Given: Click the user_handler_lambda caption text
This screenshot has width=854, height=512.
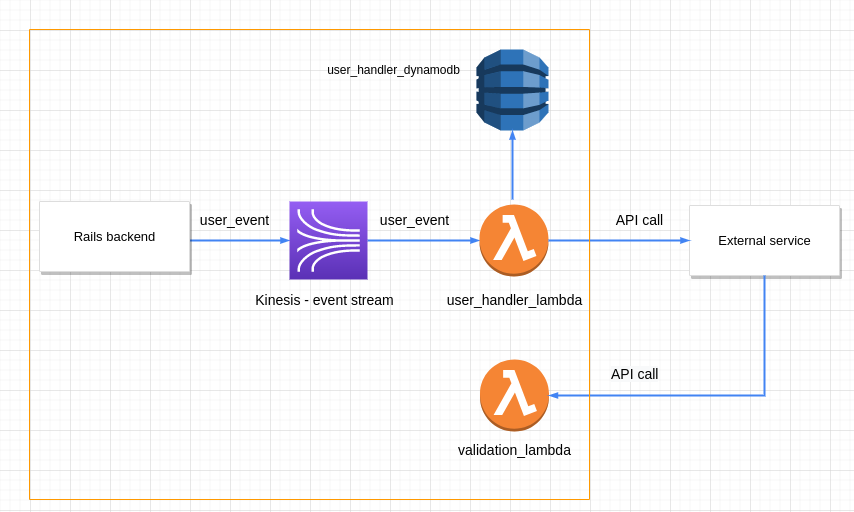Looking at the screenshot, I should tap(514, 300).
